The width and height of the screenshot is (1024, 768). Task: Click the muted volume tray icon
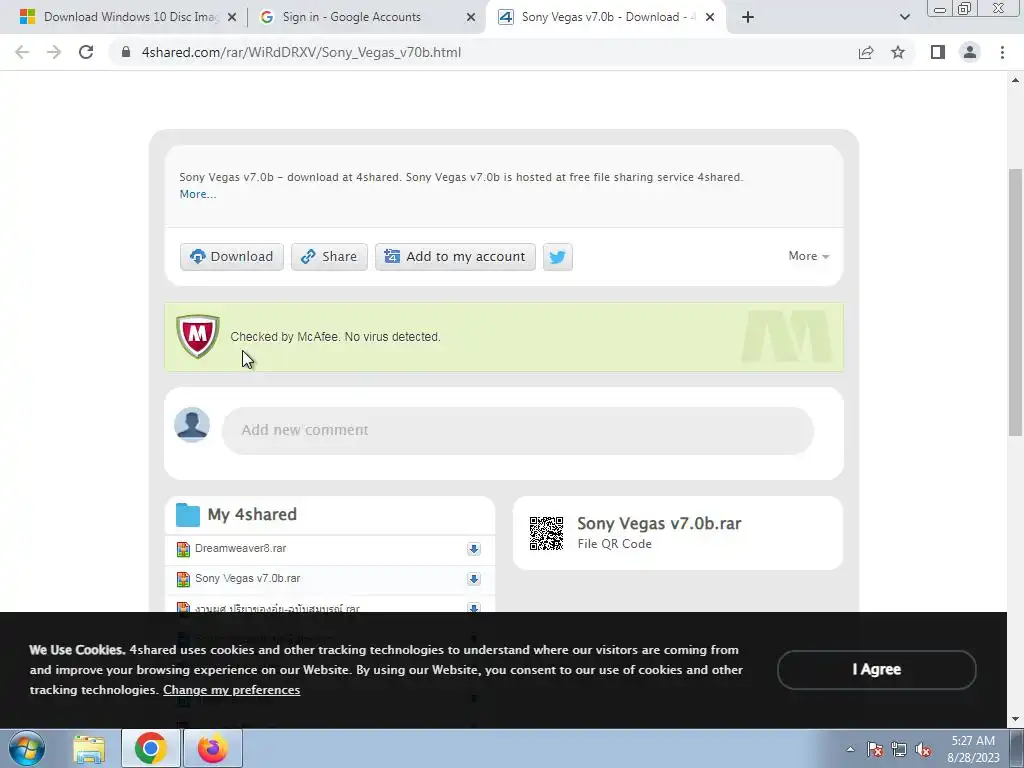coord(923,749)
